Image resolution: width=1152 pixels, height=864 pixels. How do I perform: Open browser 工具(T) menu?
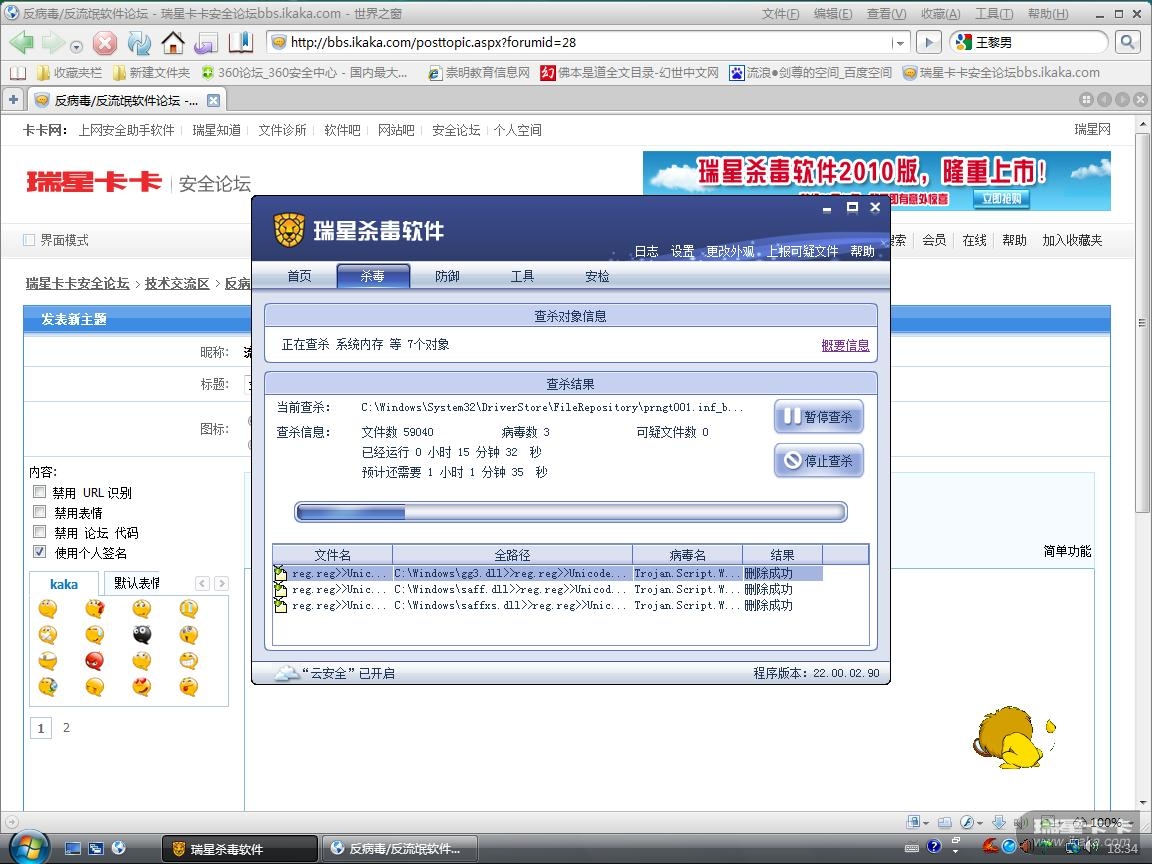(x=994, y=13)
